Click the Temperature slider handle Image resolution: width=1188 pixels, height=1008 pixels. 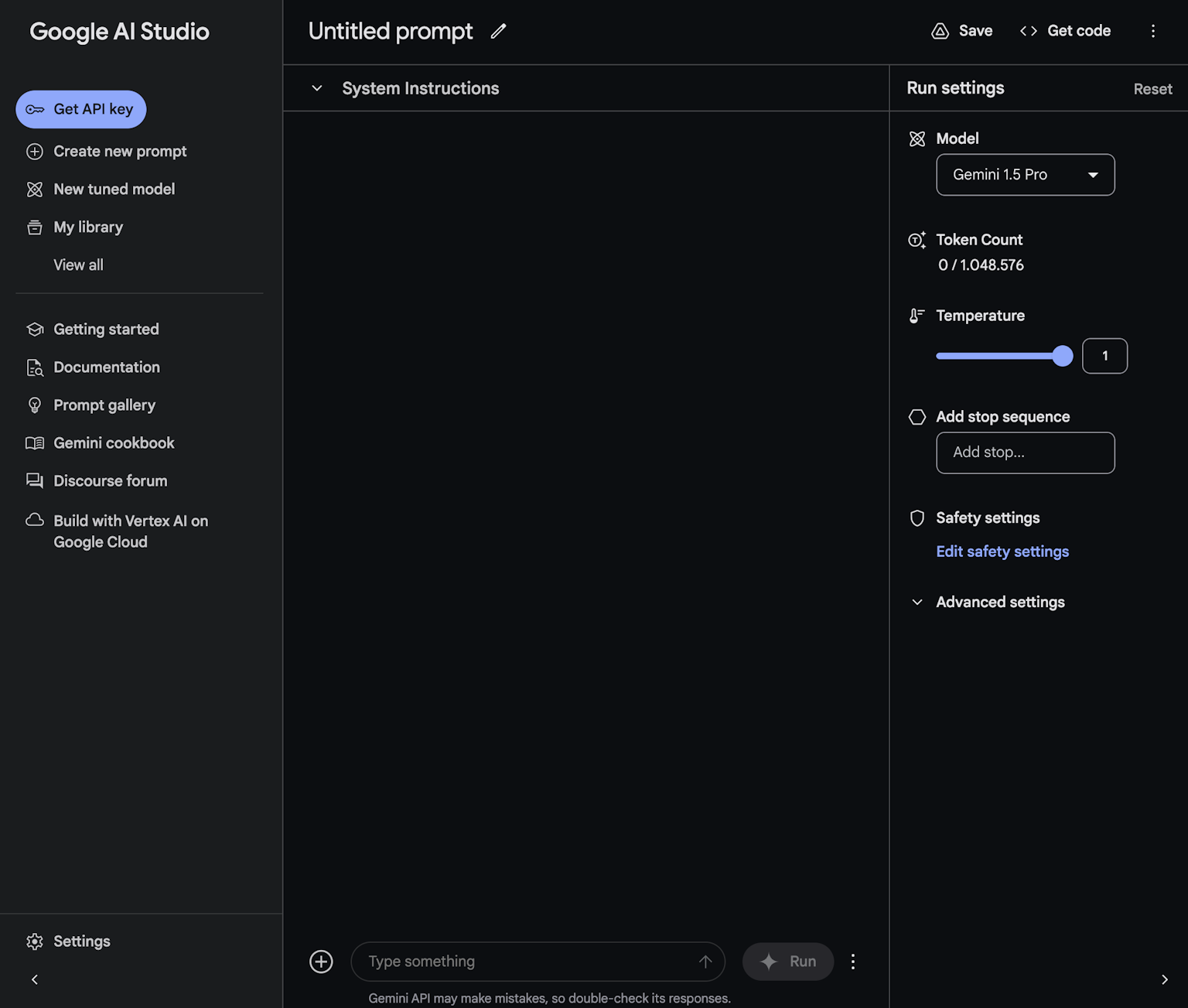tap(1063, 356)
